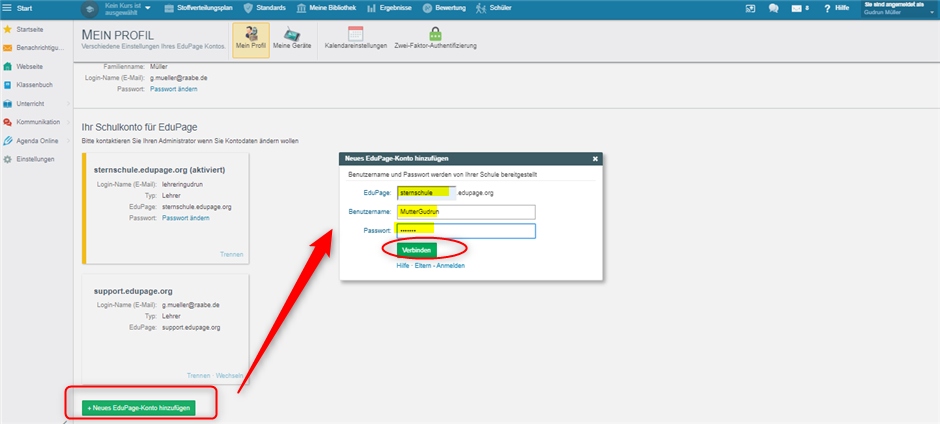Open the mail envelope icon in header

(x=796, y=8)
